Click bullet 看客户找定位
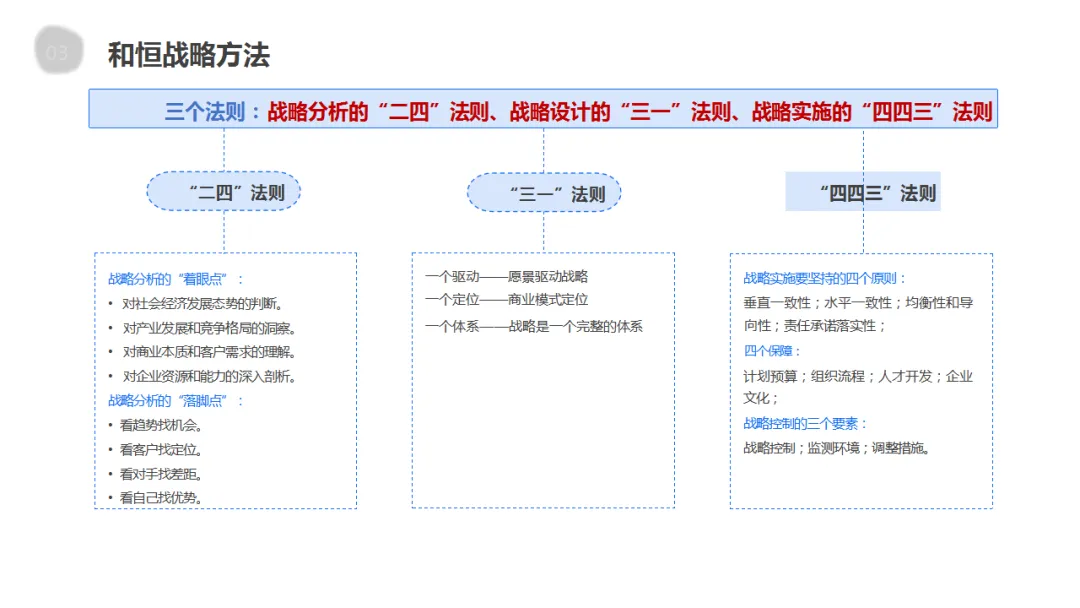The height and width of the screenshot is (608, 1080). [x=160, y=450]
